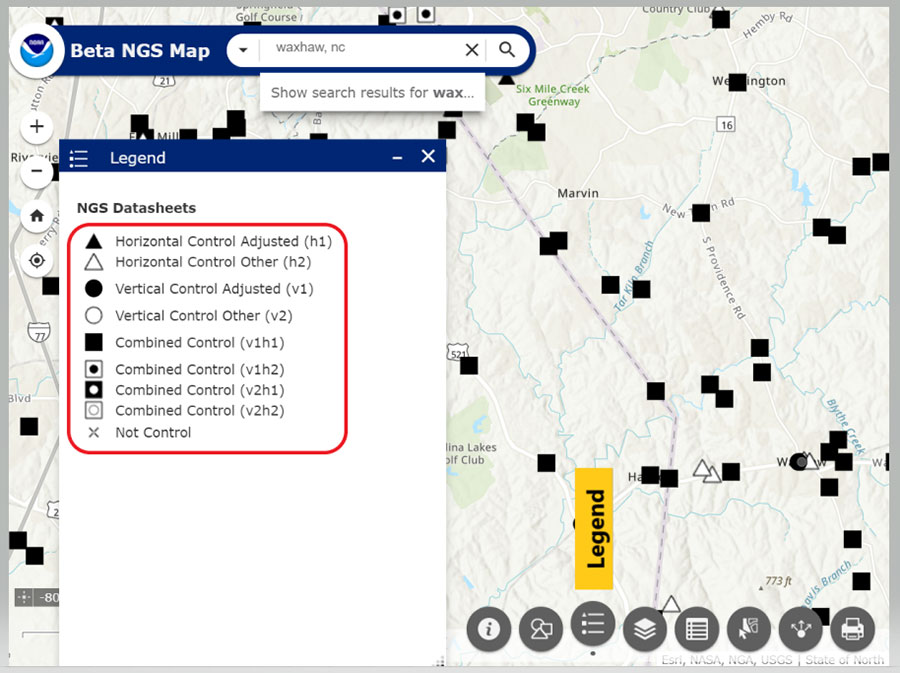The image size is (900, 673).
Task: Toggle the Legend list widget in toolbar
Action: (x=593, y=625)
